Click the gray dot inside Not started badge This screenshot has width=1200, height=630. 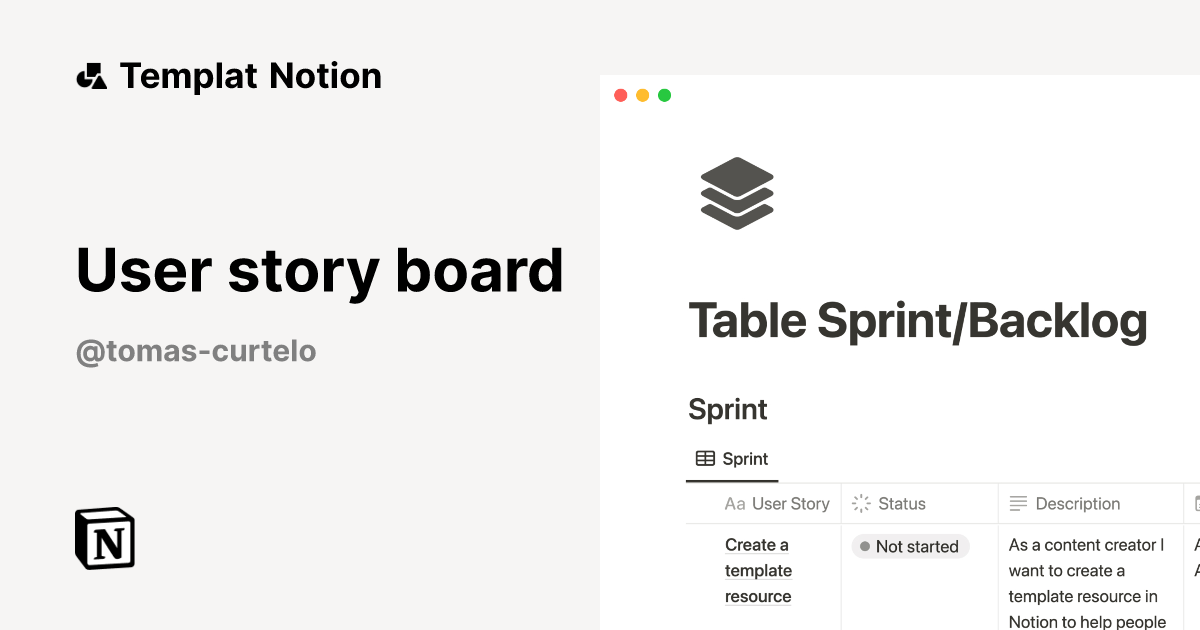click(x=864, y=546)
